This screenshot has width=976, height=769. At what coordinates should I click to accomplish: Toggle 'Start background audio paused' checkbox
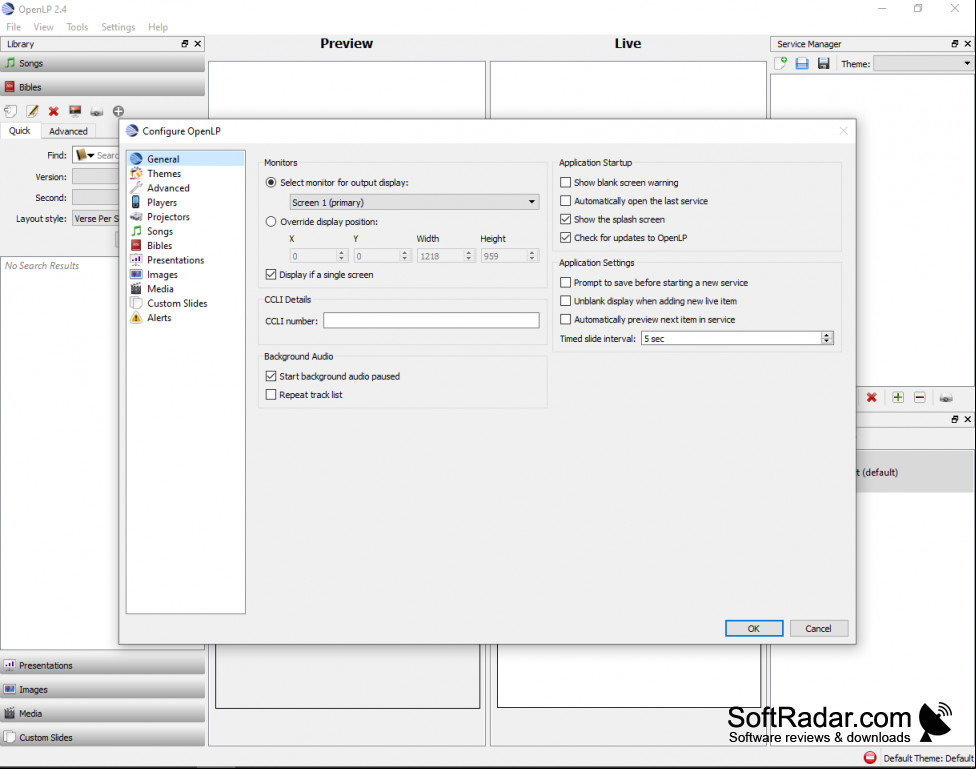[x=271, y=376]
